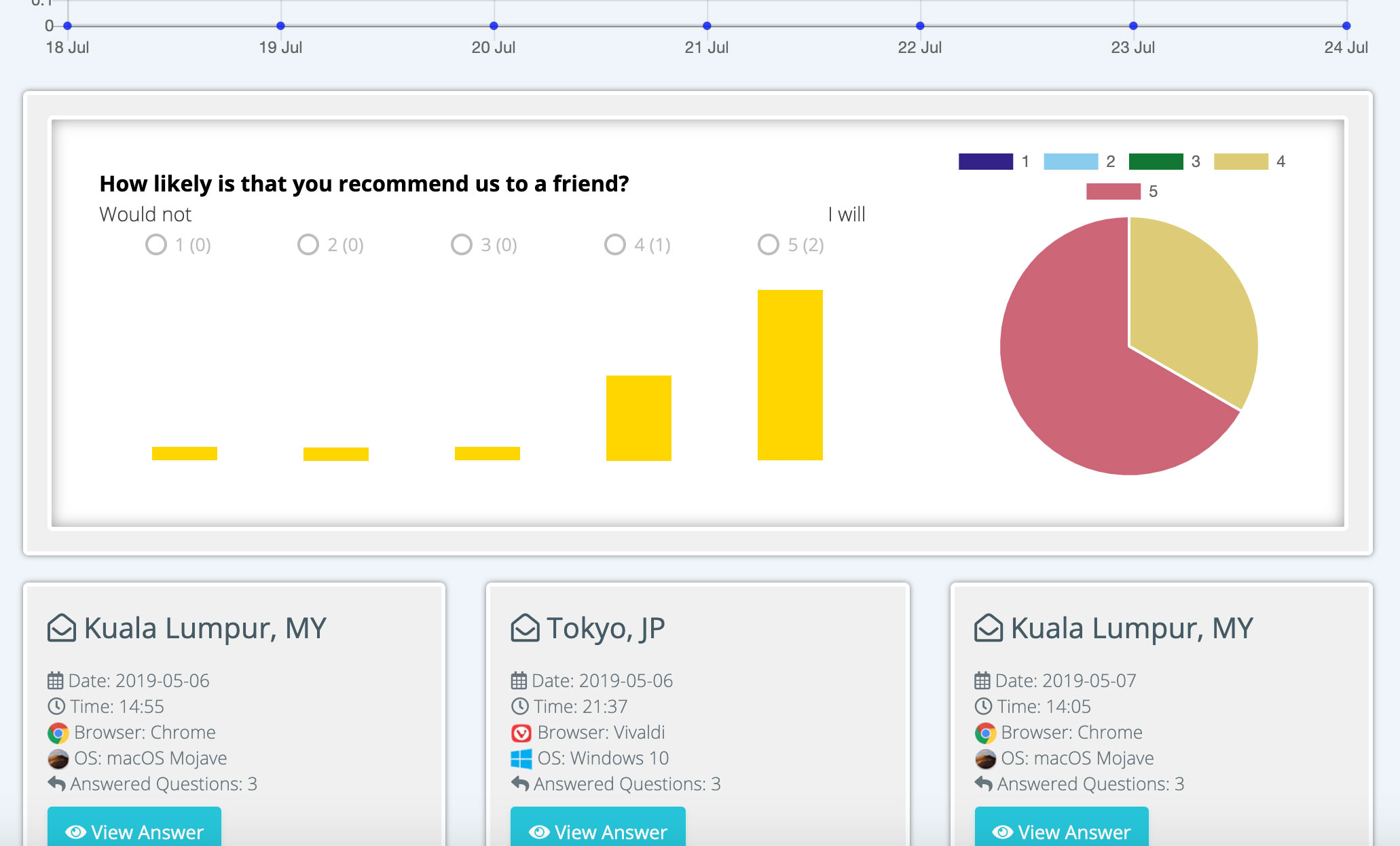Click the macOS Mojave OS icon first card

[56, 757]
